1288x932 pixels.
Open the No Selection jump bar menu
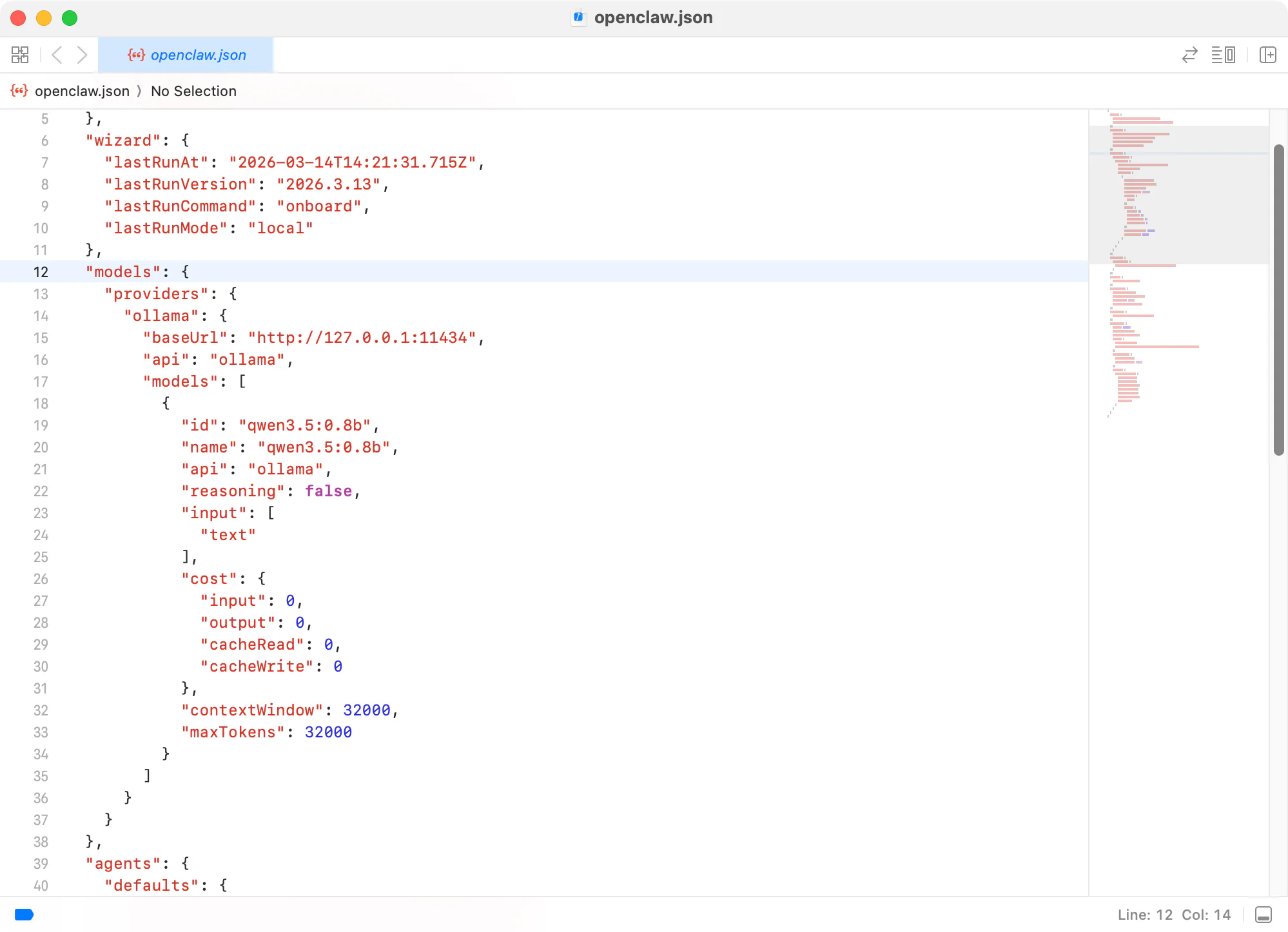pos(193,91)
